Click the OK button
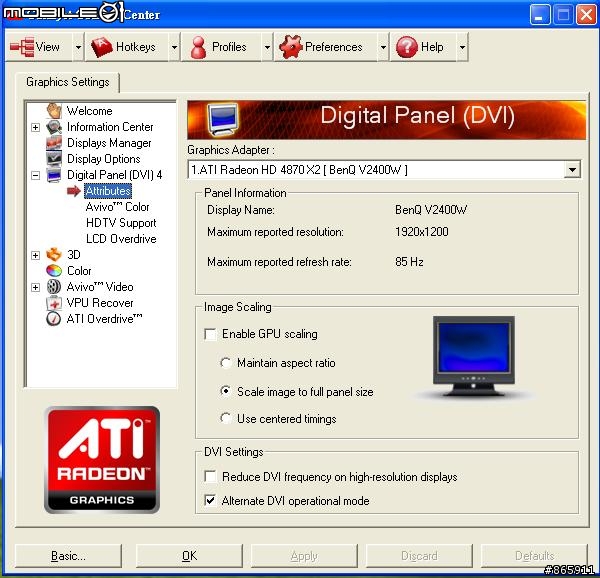The width and height of the screenshot is (600, 578). coord(189,556)
